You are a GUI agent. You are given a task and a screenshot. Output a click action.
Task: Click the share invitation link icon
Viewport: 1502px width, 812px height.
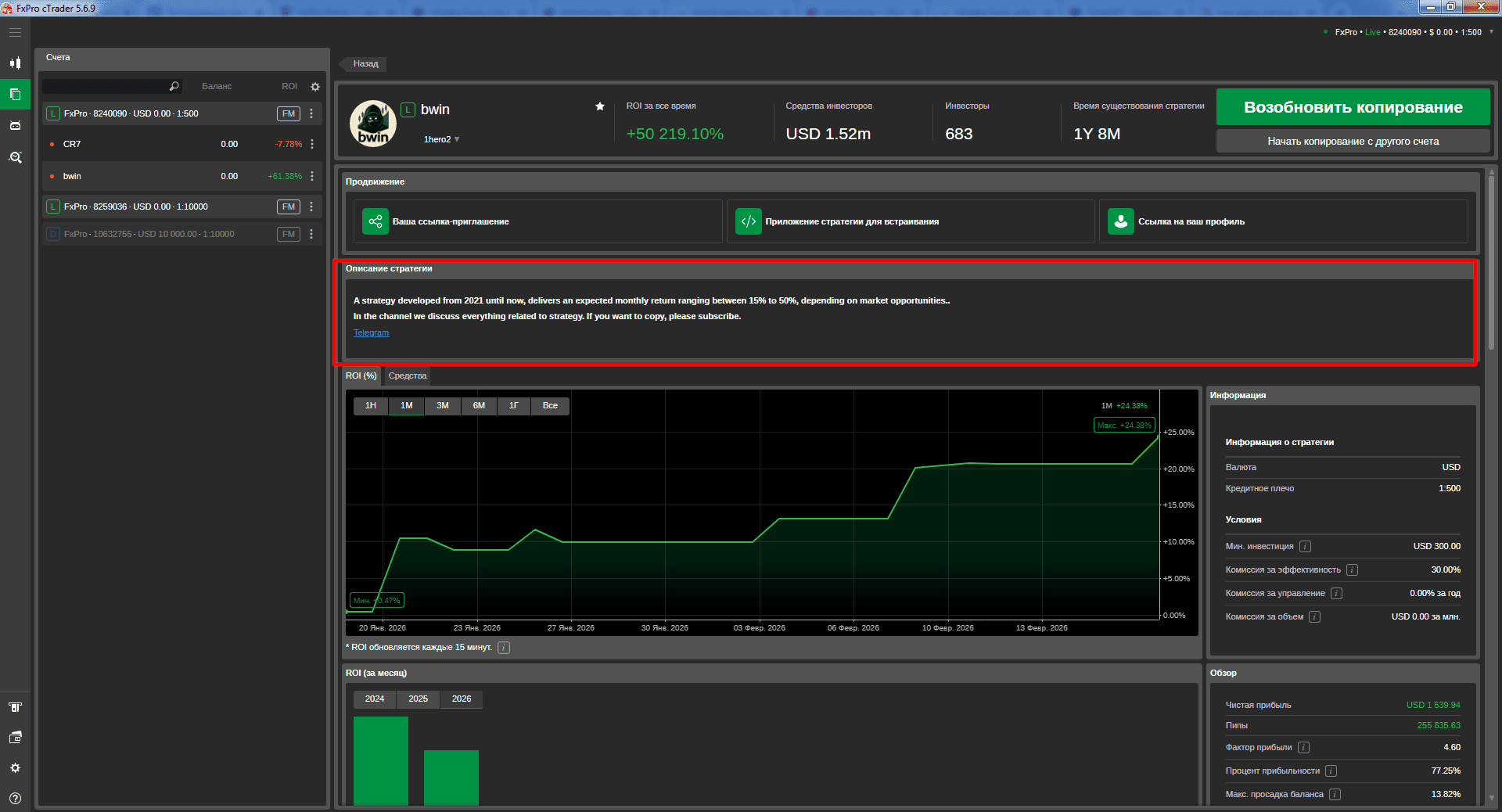tap(375, 221)
